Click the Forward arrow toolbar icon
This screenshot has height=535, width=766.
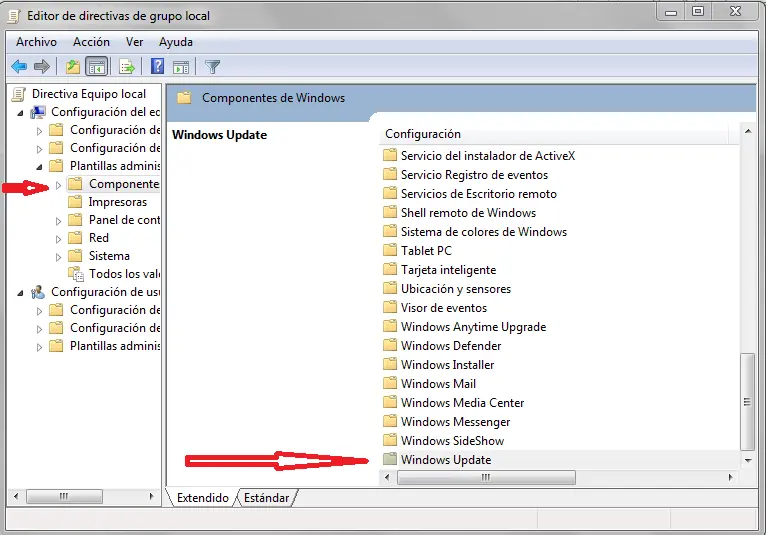[42, 66]
